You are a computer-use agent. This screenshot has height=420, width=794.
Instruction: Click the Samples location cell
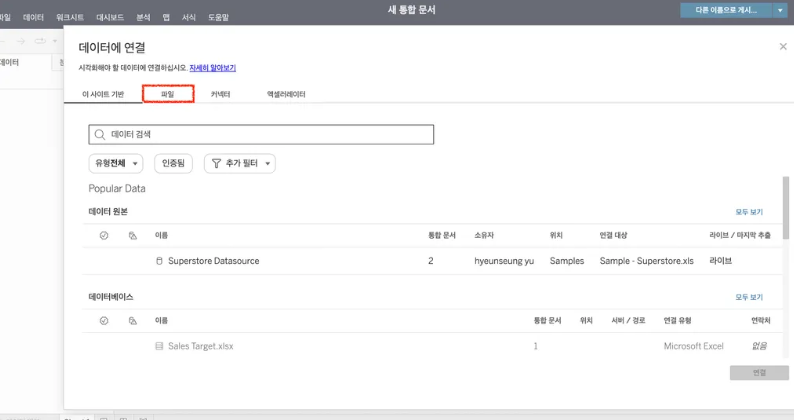coord(567,261)
